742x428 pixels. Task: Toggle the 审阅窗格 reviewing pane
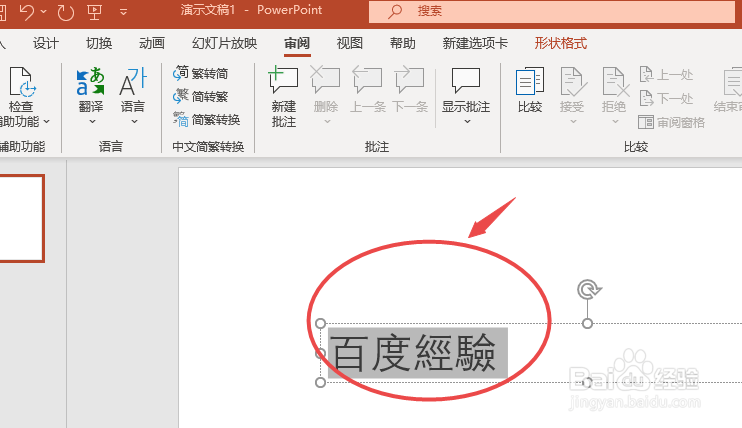[671, 123]
